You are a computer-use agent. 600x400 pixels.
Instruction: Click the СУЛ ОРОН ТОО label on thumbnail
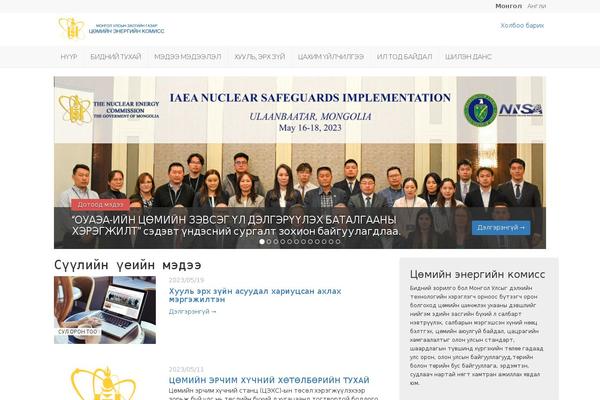[78, 331]
